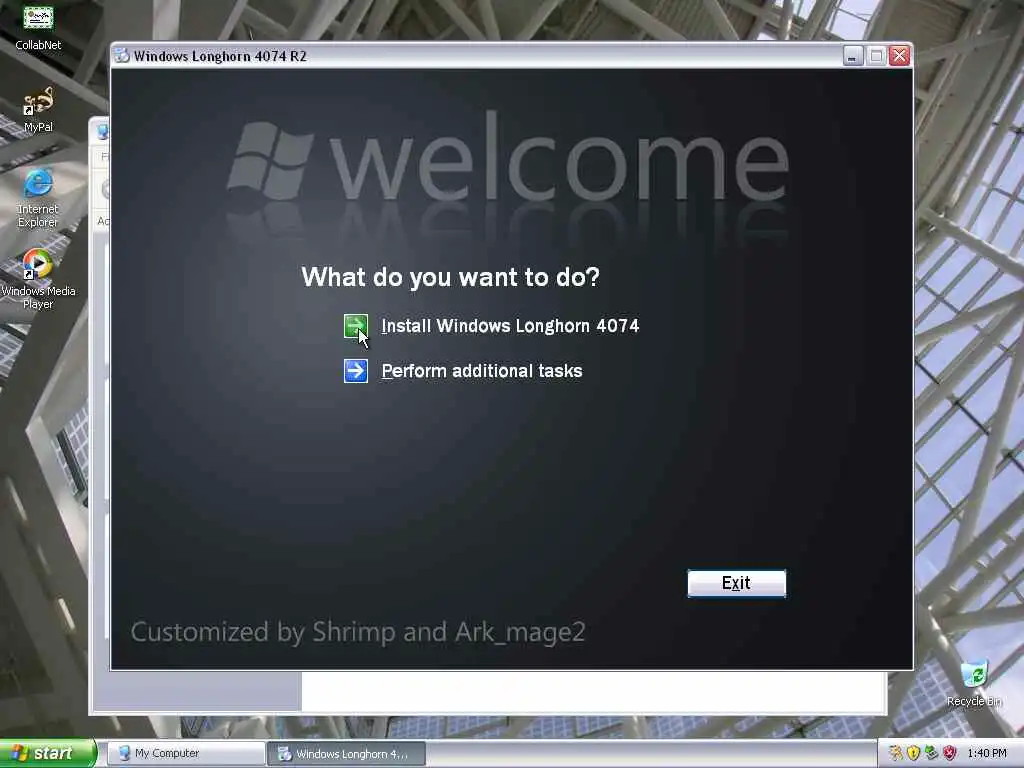Click the first system tray icon
Viewport: 1024px width, 768px height.
coord(895,753)
